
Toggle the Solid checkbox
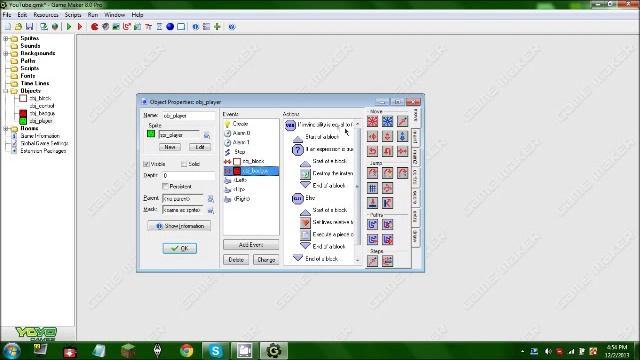coord(184,164)
